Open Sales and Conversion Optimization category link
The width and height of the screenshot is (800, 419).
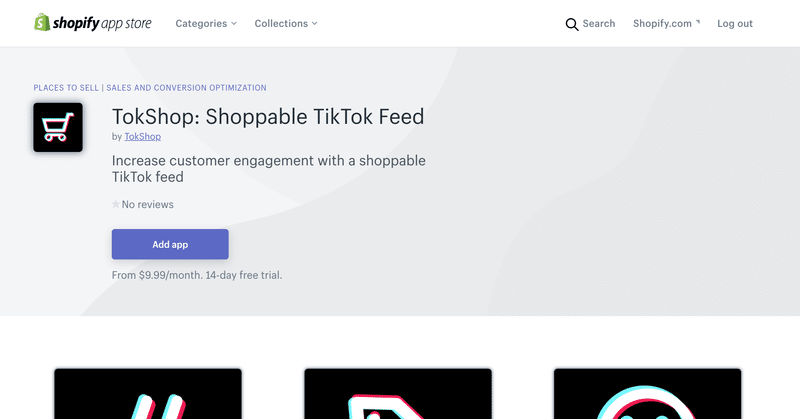click(x=186, y=88)
